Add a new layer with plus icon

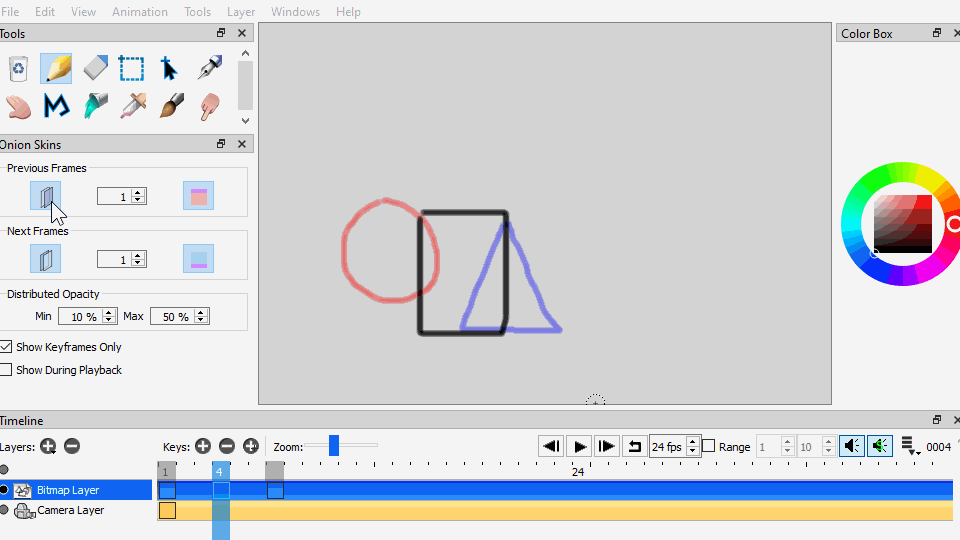point(48,446)
